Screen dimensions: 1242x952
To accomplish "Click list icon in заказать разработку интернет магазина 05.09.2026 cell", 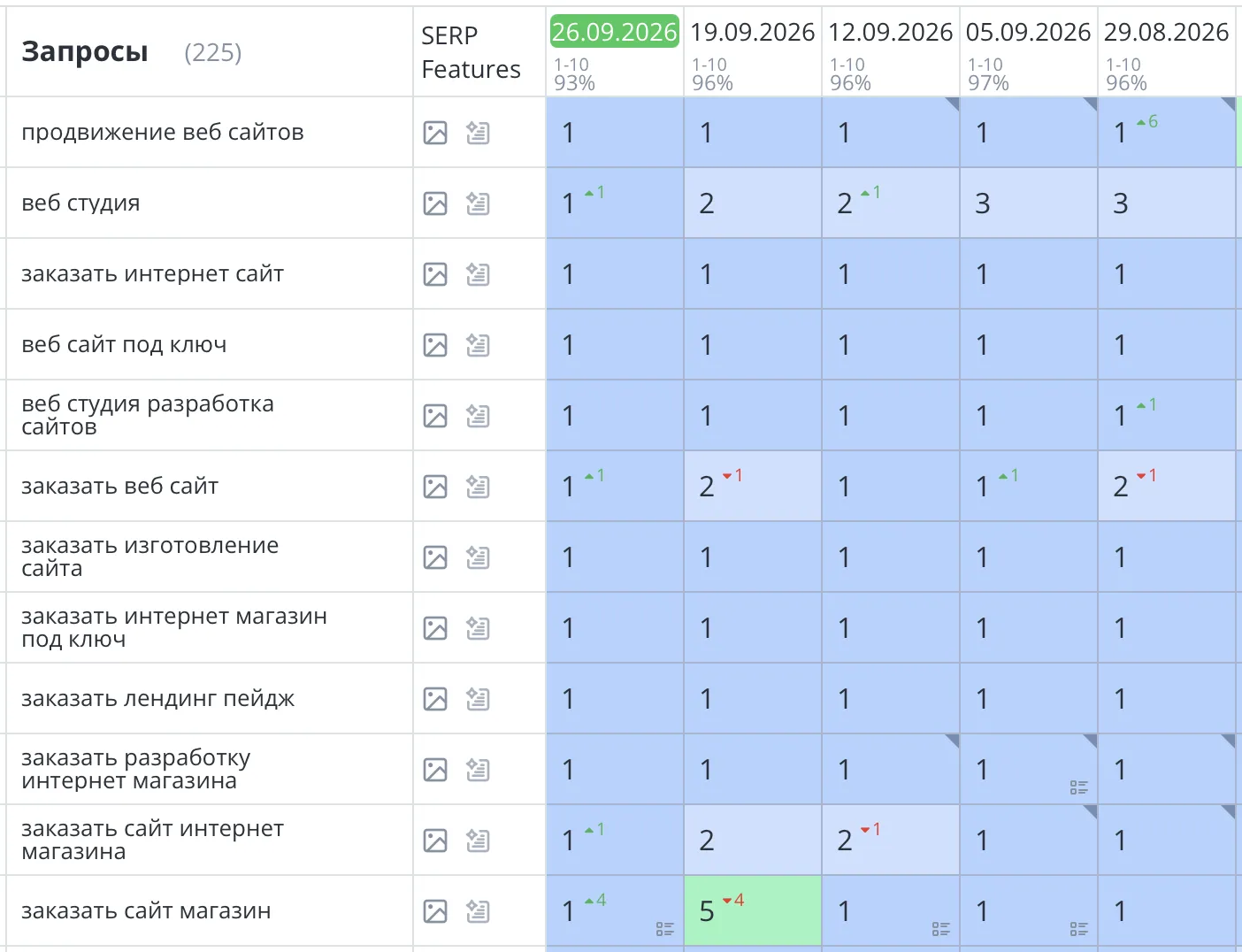I will pyautogui.click(x=1079, y=787).
